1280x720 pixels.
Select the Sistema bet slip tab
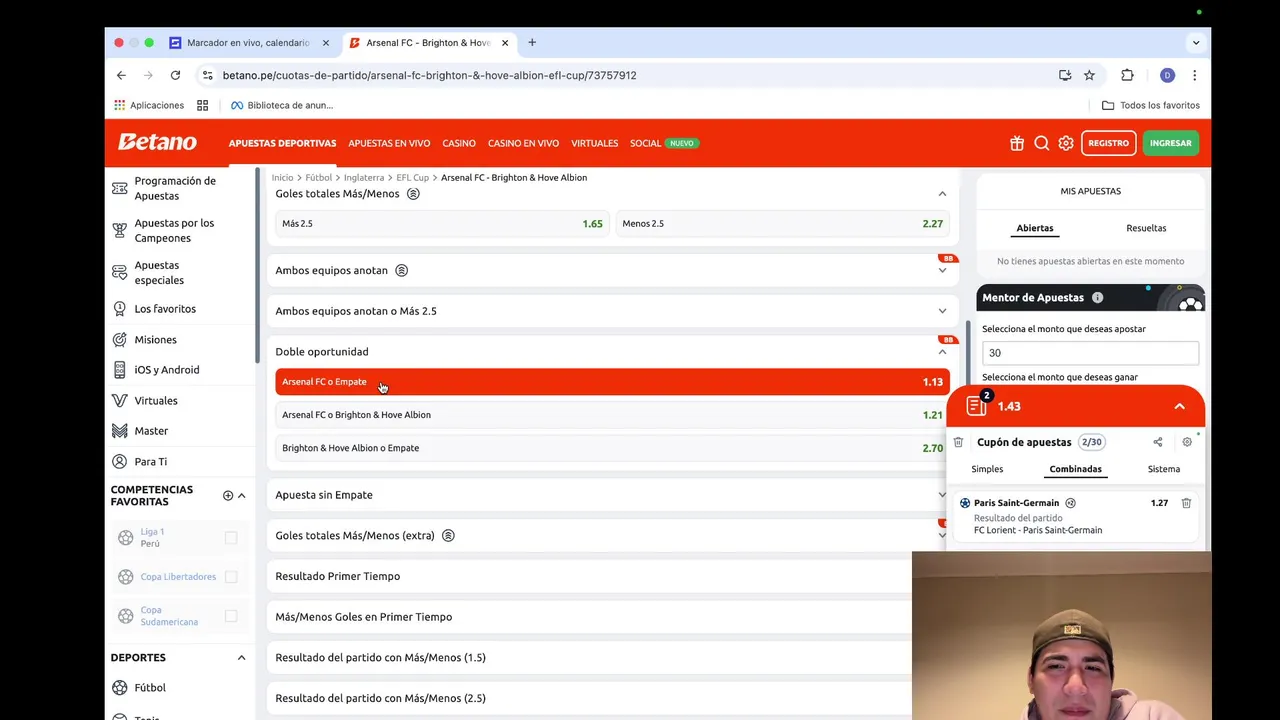click(x=1164, y=469)
